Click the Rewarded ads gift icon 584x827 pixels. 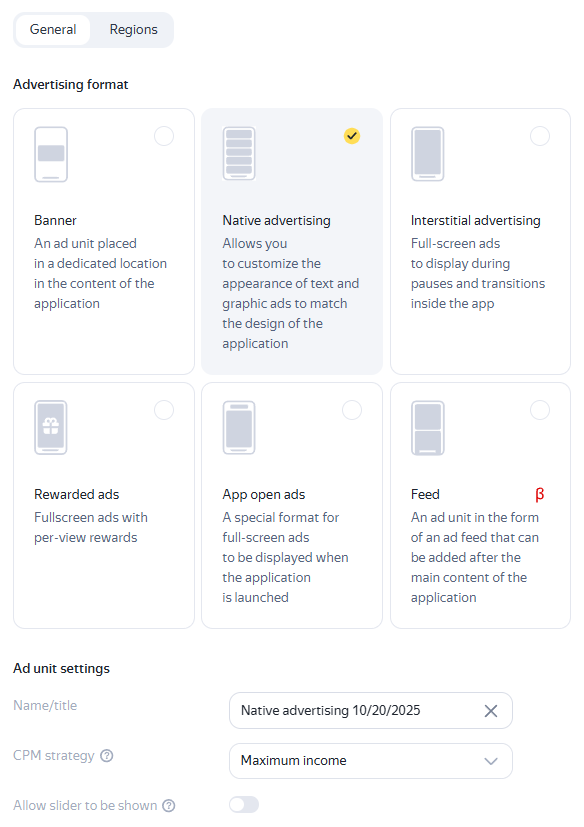51,427
